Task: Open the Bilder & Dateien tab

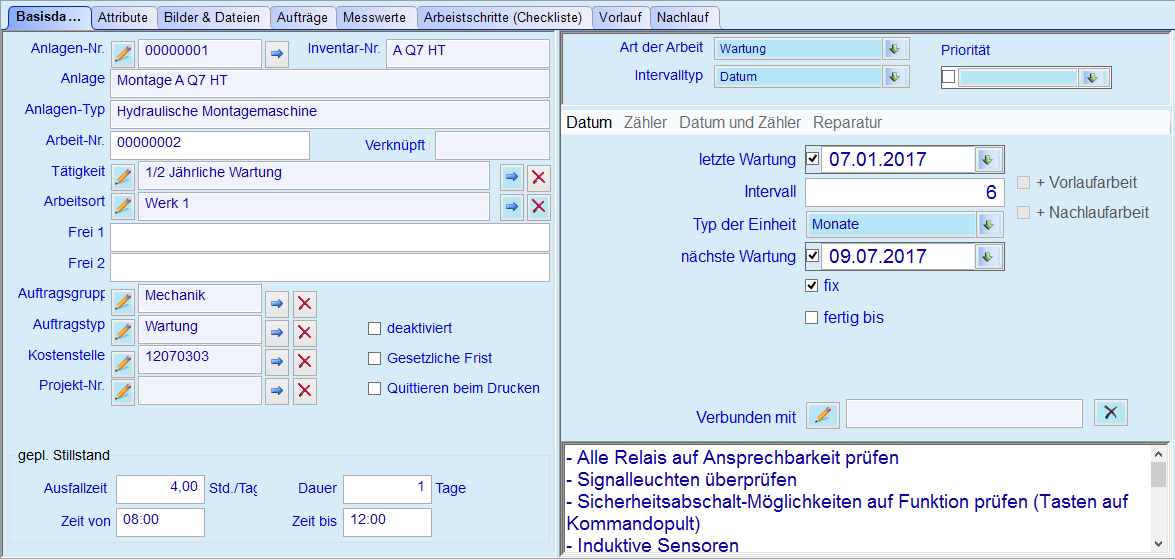Action: pos(213,17)
